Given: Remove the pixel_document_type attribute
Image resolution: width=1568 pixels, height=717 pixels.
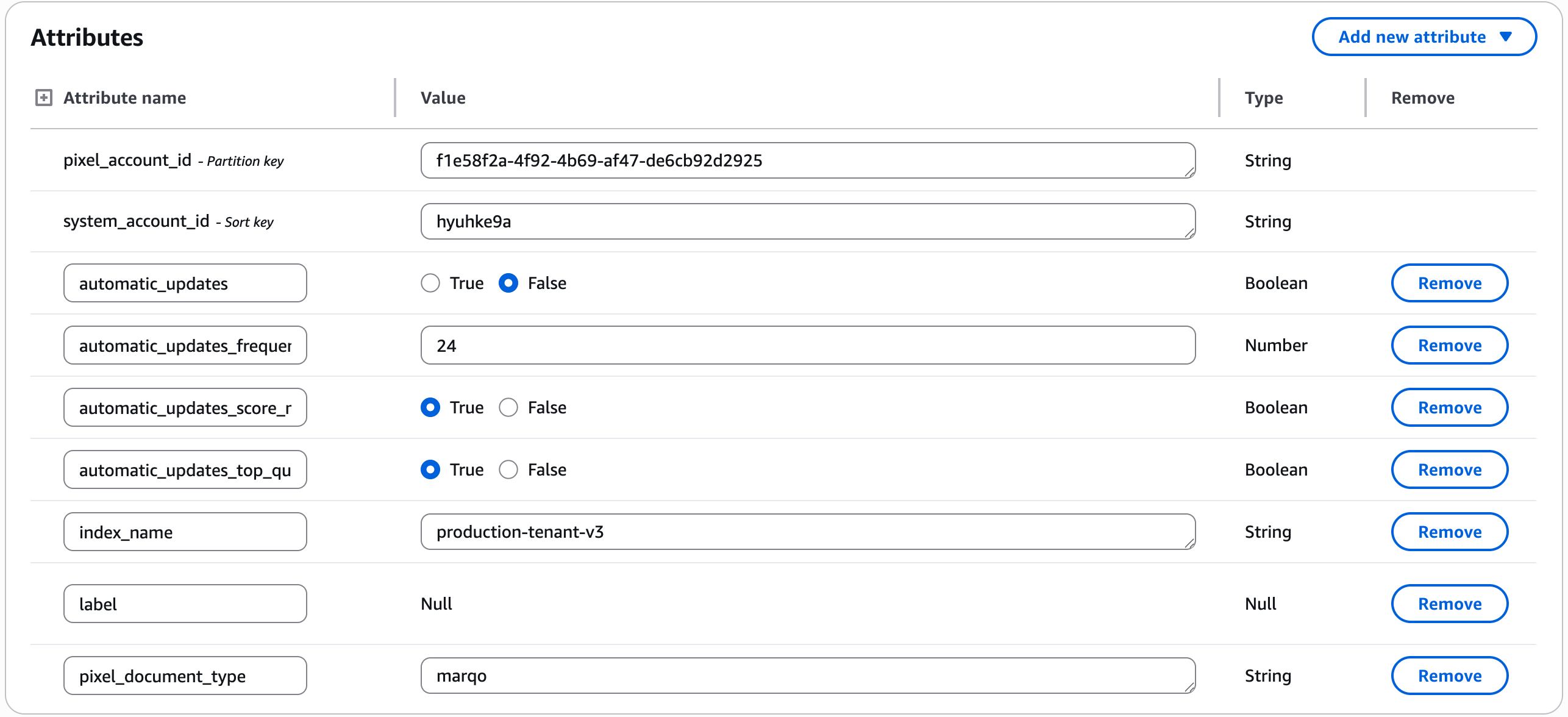Looking at the screenshot, I should coord(1449,676).
